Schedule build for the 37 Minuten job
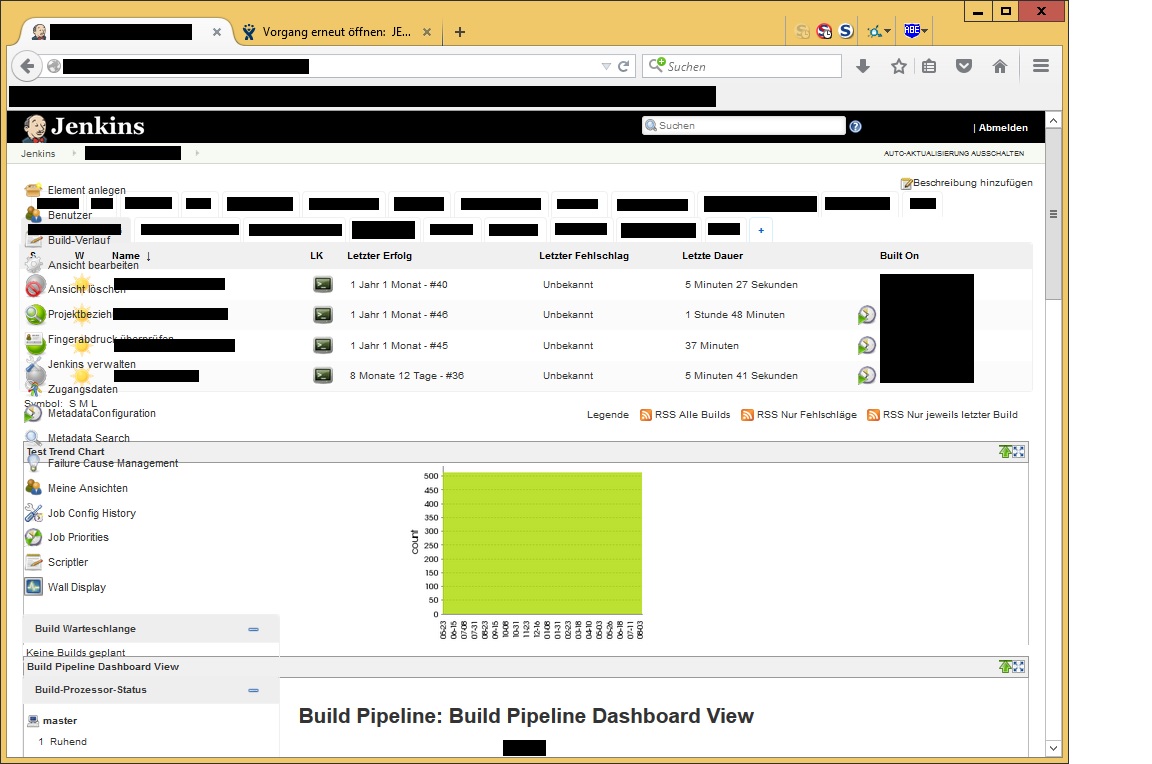The image size is (1152, 764). (867, 346)
